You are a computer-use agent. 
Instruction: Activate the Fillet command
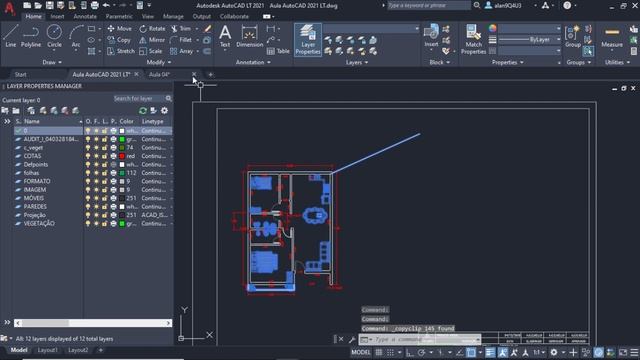click(x=181, y=40)
